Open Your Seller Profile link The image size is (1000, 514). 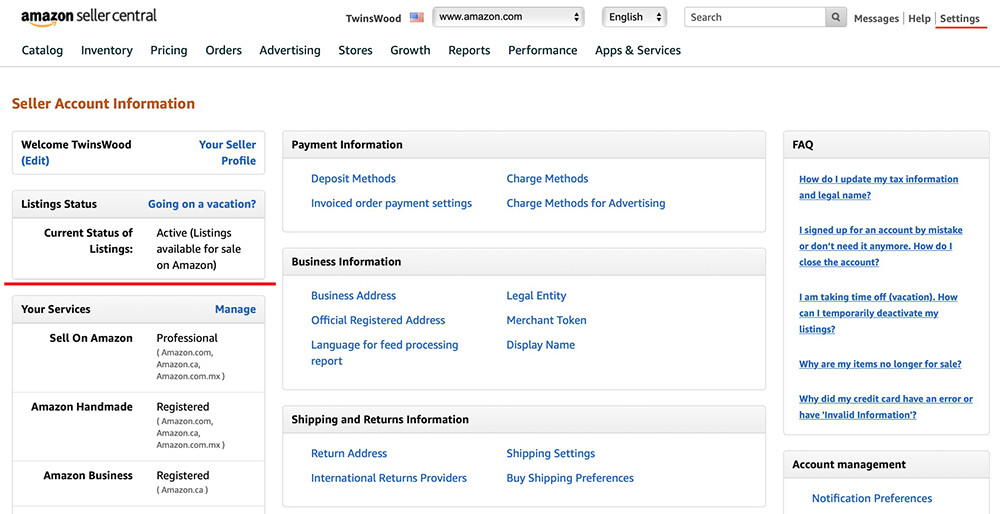228,152
